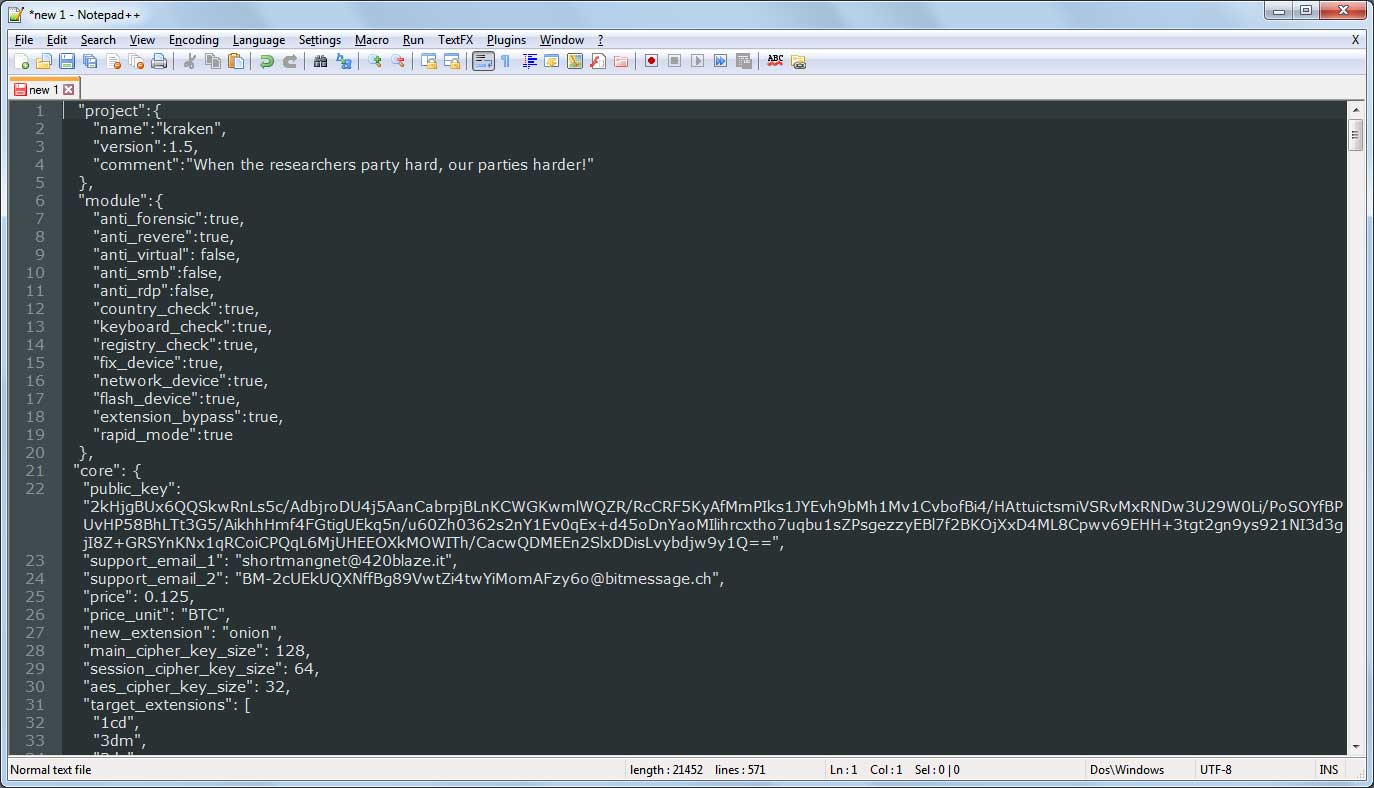Screen dimensions: 1374x788
Task: Click the last toolbar icon after ABC
Action: (x=798, y=61)
